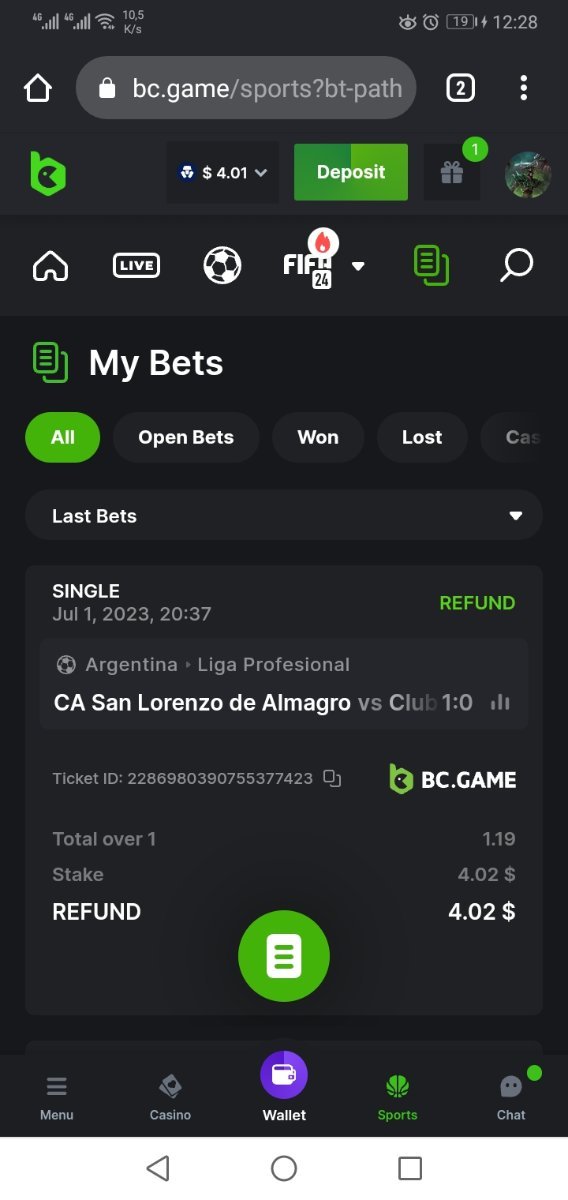
Task: Open the Chat tab in bottom bar
Action: click(x=511, y=1096)
